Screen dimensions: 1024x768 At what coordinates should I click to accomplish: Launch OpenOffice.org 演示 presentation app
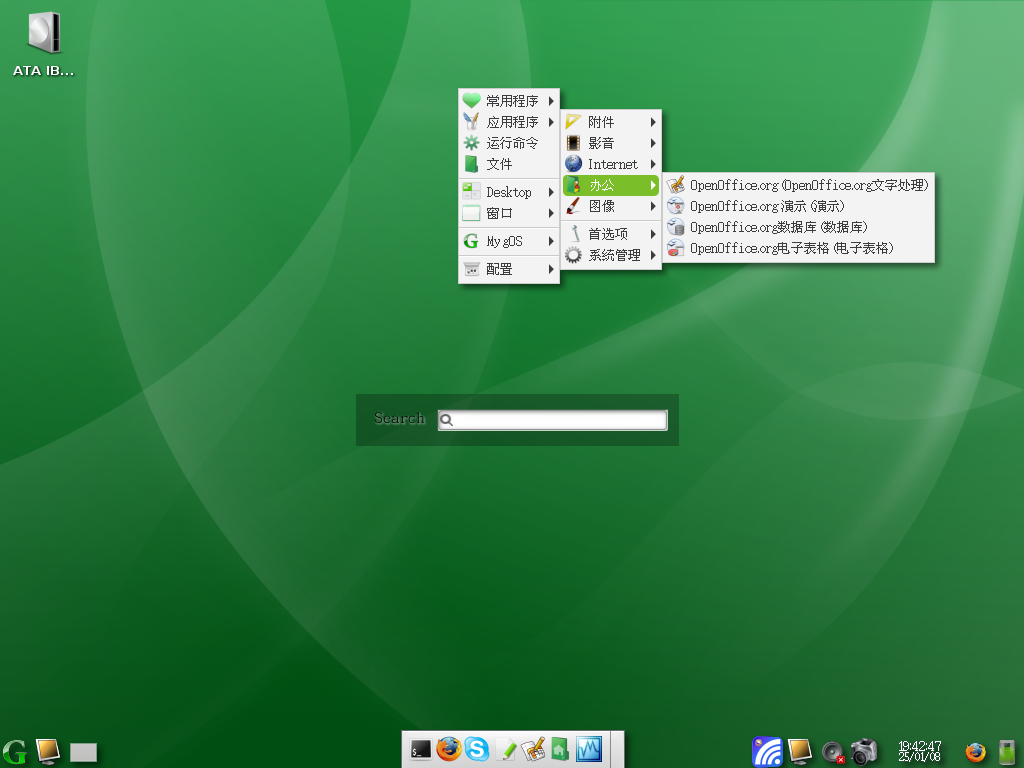[798, 206]
